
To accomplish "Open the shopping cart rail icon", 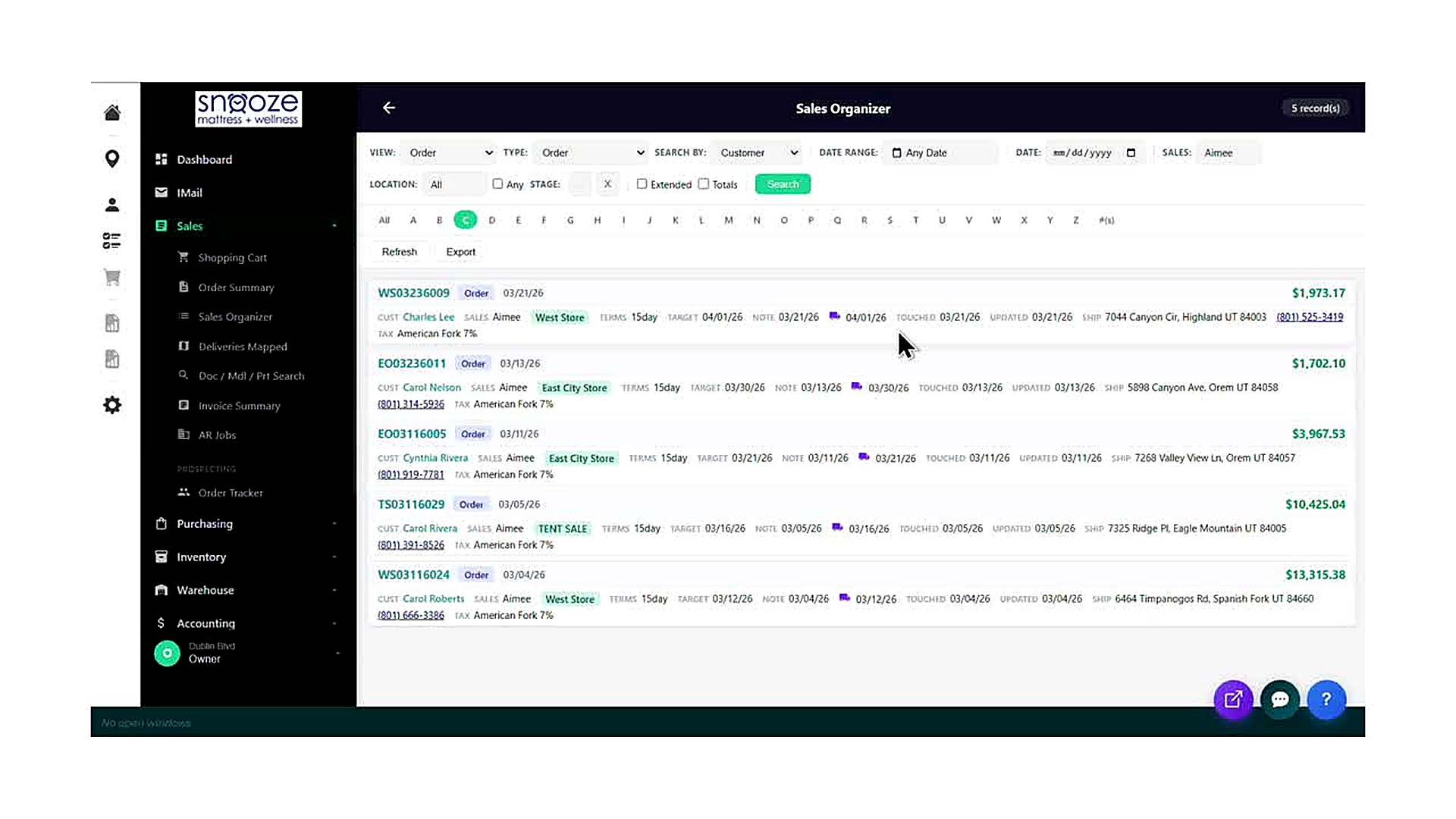I will (112, 278).
